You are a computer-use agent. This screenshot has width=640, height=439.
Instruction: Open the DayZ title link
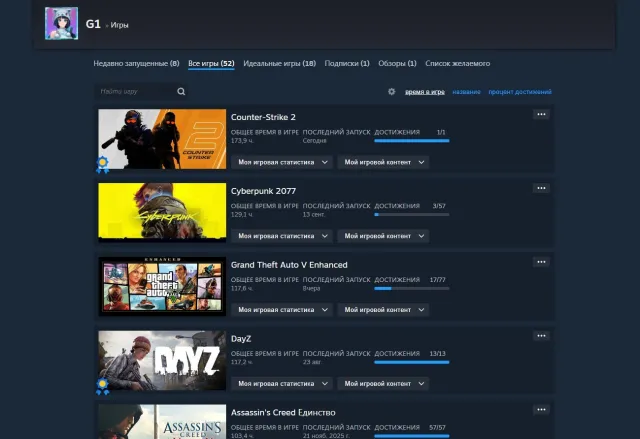pyautogui.click(x=241, y=339)
